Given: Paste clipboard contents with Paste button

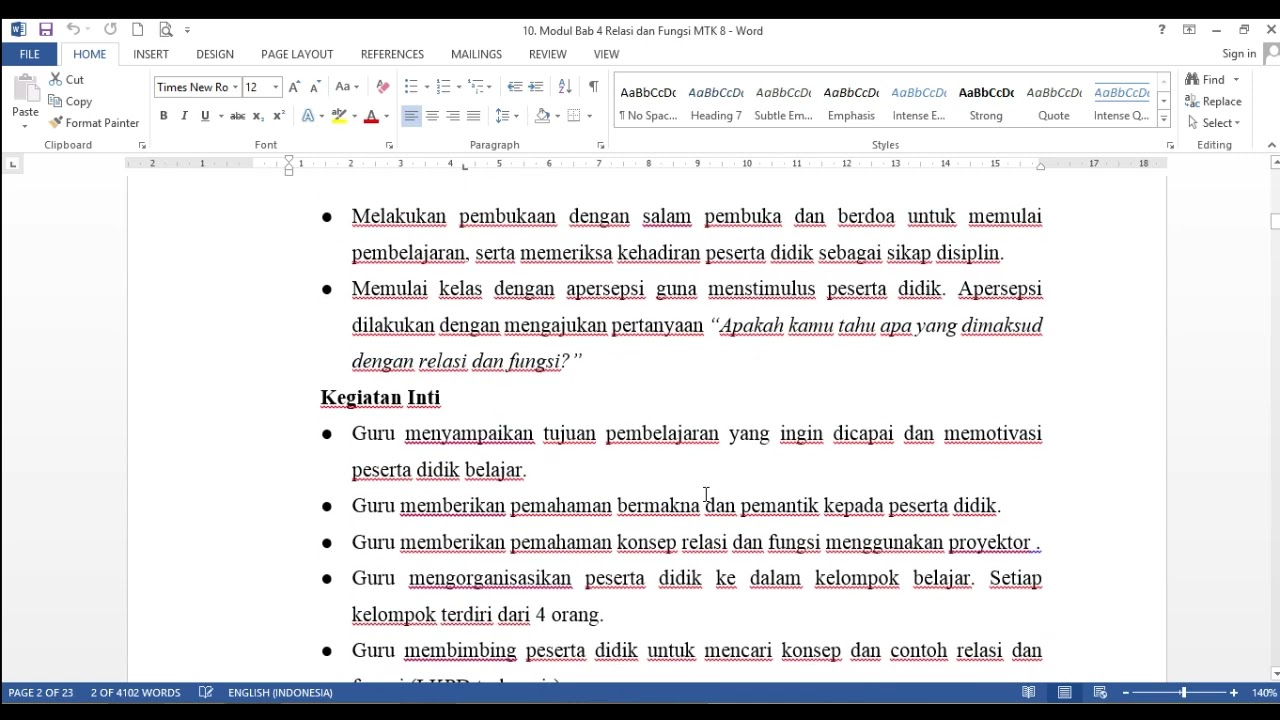Looking at the screenshot, I should (x=25, y=102).
